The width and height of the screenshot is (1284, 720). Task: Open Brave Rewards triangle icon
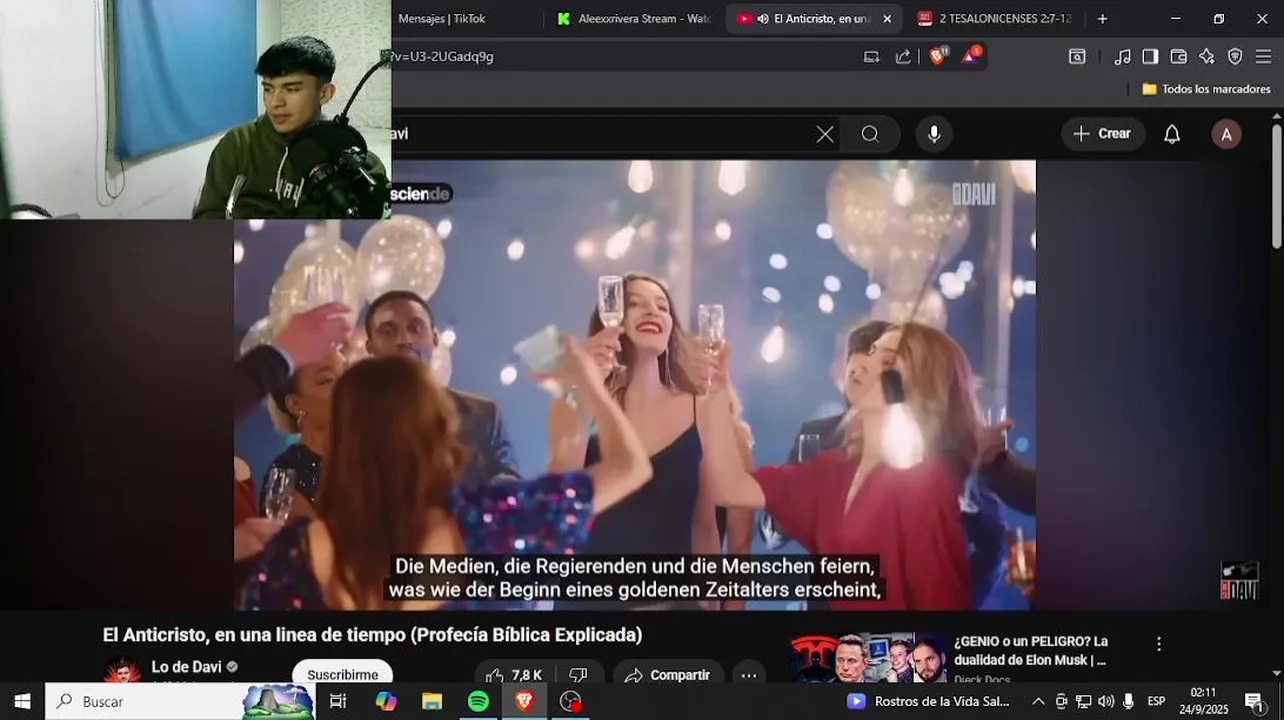[970, 56]
